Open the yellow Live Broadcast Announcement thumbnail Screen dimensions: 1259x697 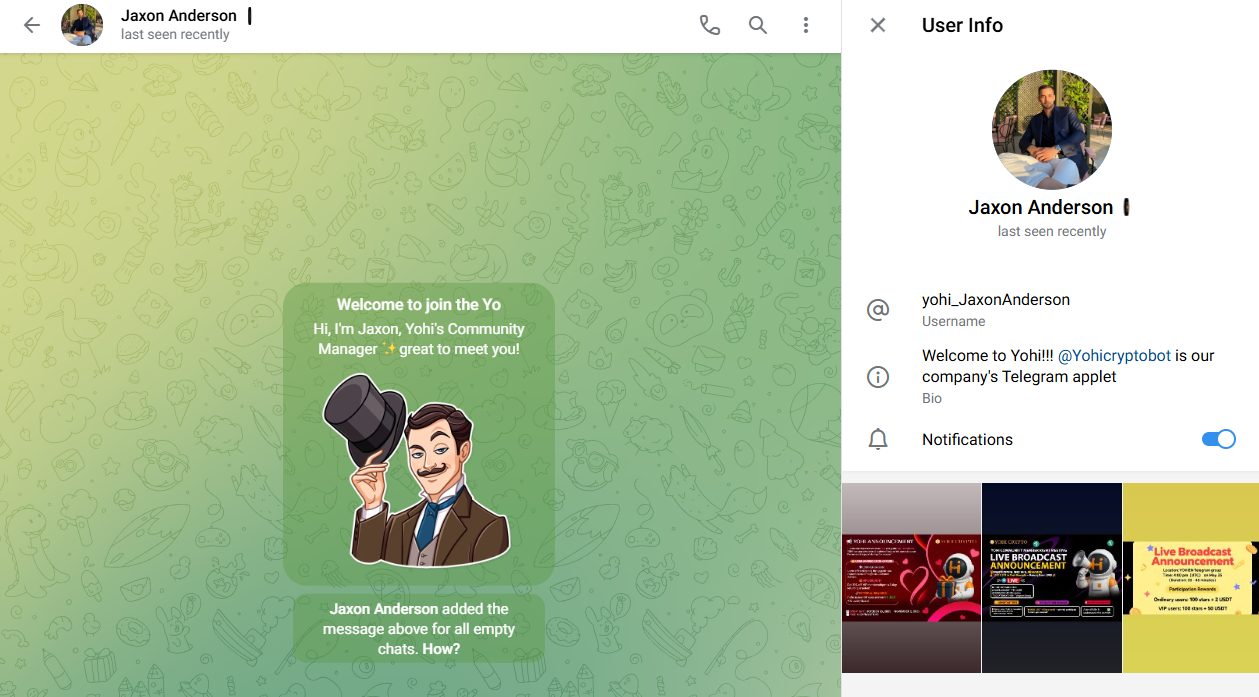pyautogui.click(x=1190, y=578)
